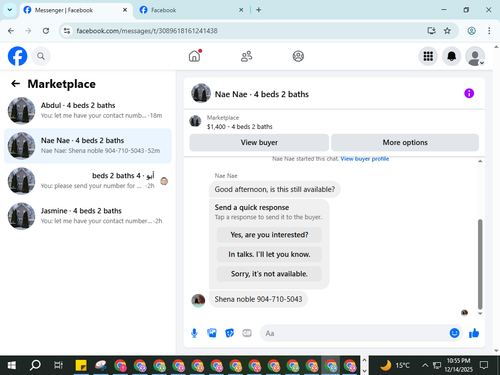Open the Groups icon in top bar

tap(298, 56)
